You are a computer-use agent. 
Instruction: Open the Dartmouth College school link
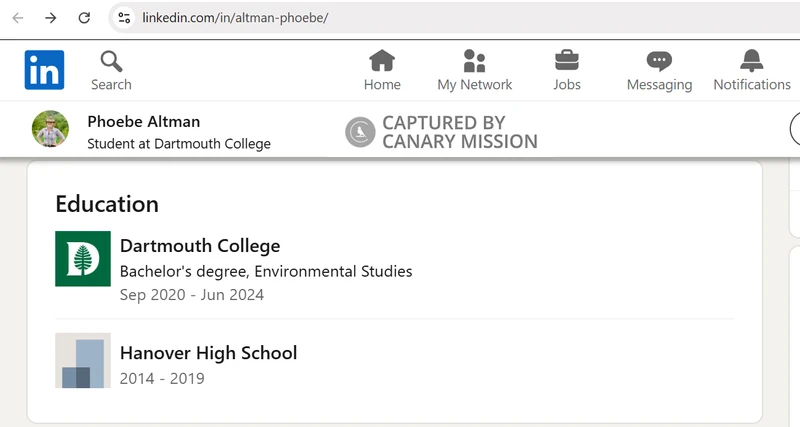pyautogui.click(x=200, y=246)
